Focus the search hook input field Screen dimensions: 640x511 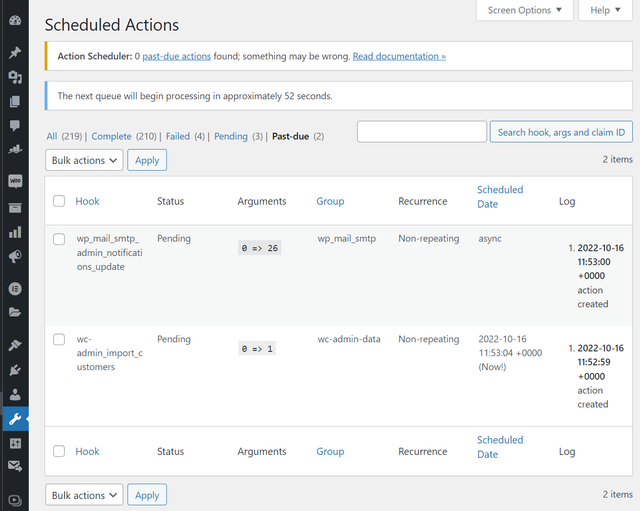(x=422, y=131)
